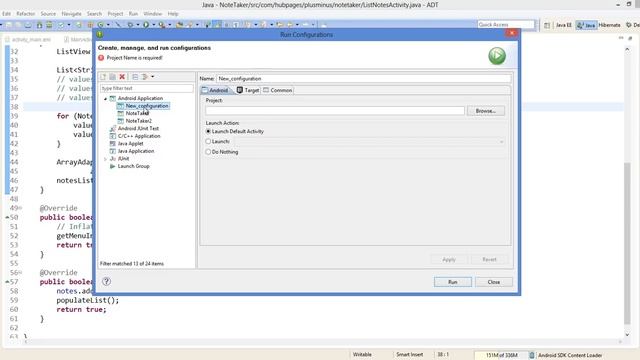The height and width of the screenshot is (360, 640).
Task: Run the garbage collector trash icon
Action: click(531, 355)
